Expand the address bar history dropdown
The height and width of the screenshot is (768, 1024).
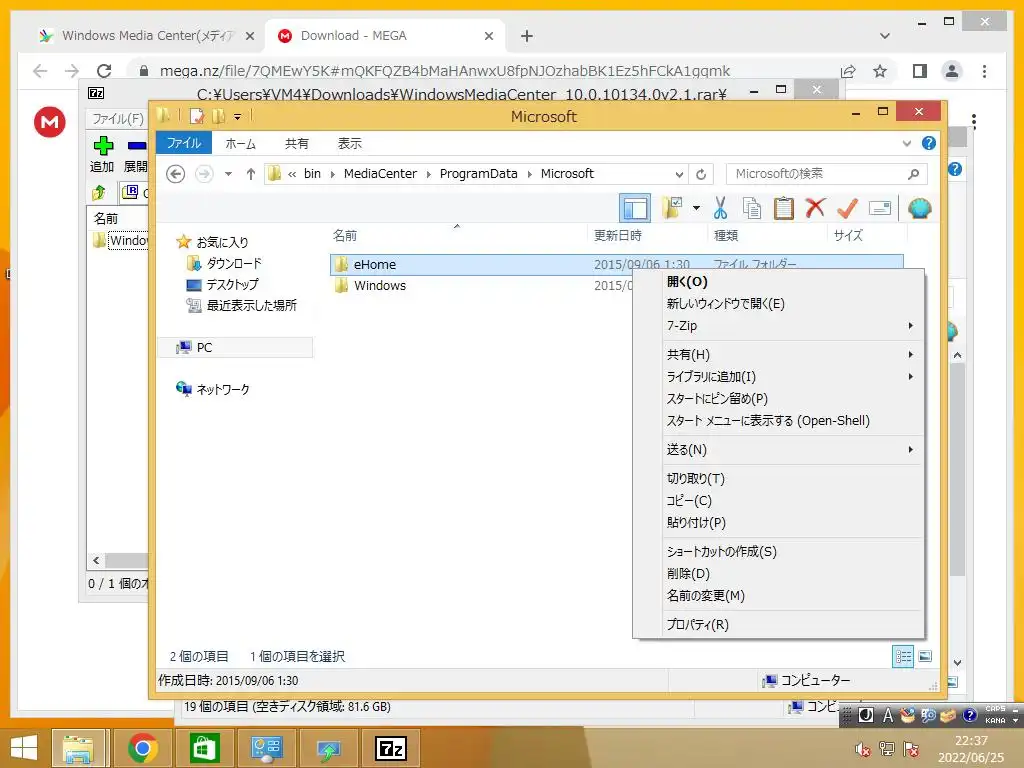(679, 174)
